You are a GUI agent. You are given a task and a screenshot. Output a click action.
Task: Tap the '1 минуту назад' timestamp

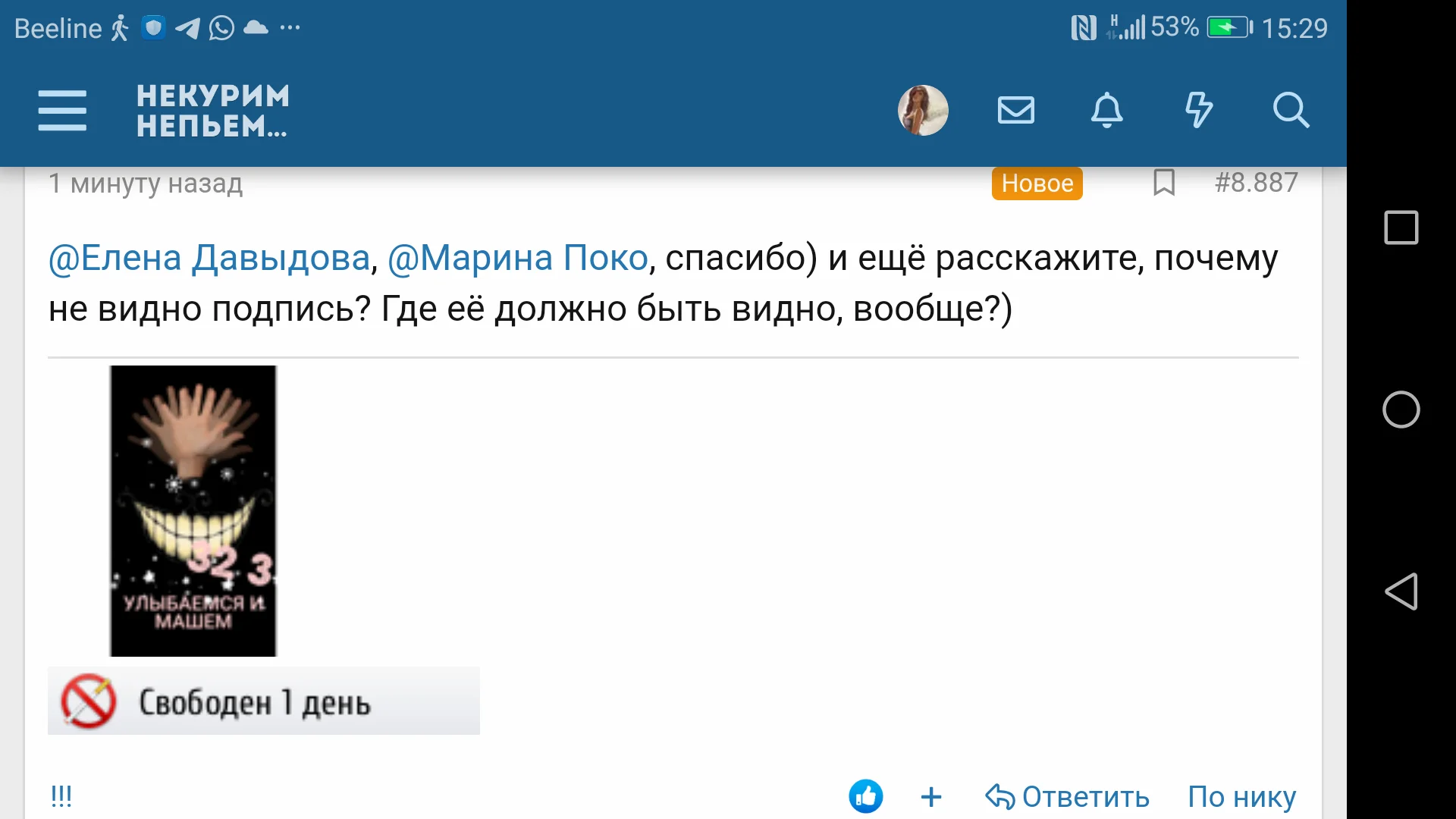pos(145,183)
